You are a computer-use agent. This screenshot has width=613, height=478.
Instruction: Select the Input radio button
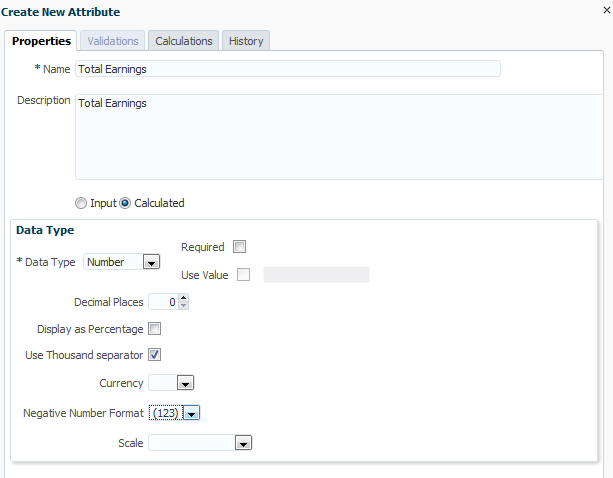click(81, 203)
